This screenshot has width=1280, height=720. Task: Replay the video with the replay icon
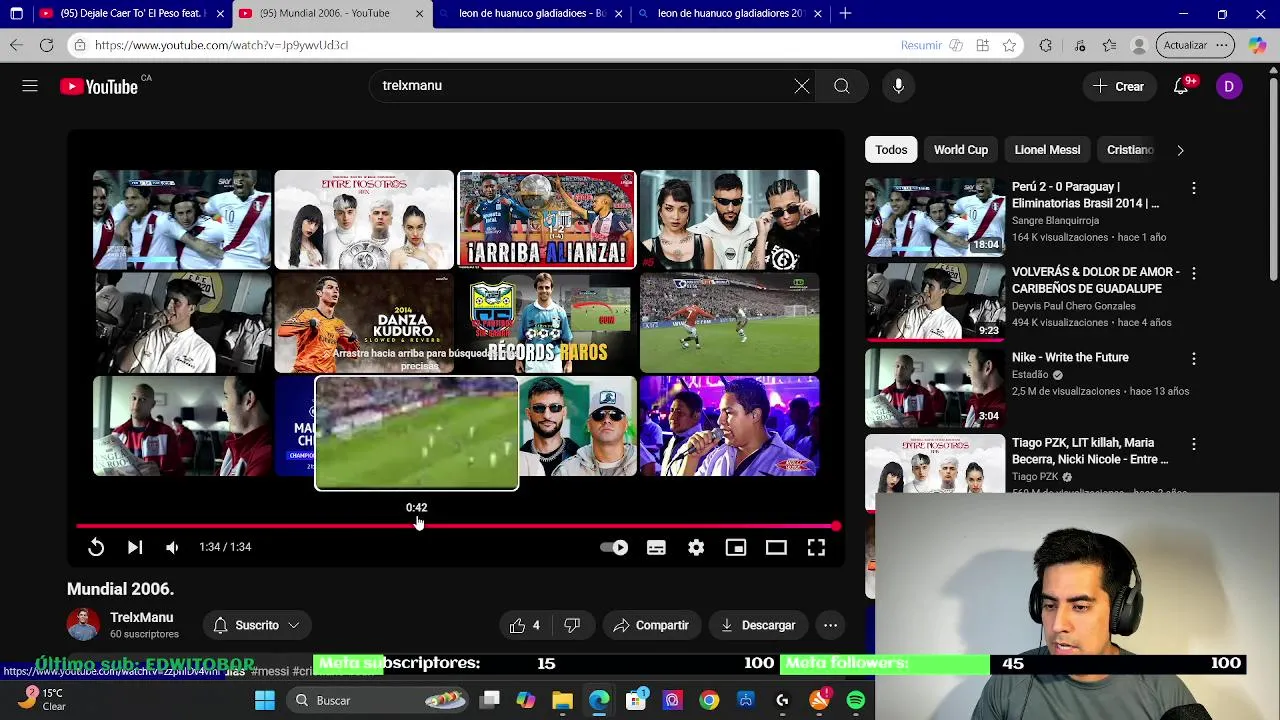coord(96,547)
